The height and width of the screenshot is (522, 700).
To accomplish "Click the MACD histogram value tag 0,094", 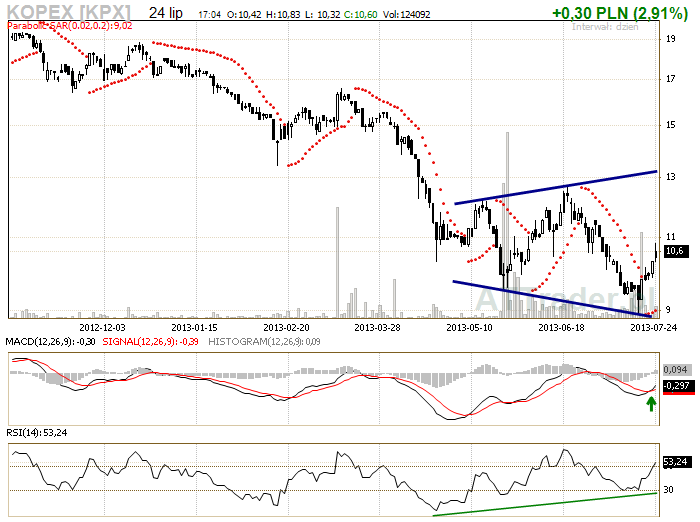I will pyautogui.click(x=675, y=370).
